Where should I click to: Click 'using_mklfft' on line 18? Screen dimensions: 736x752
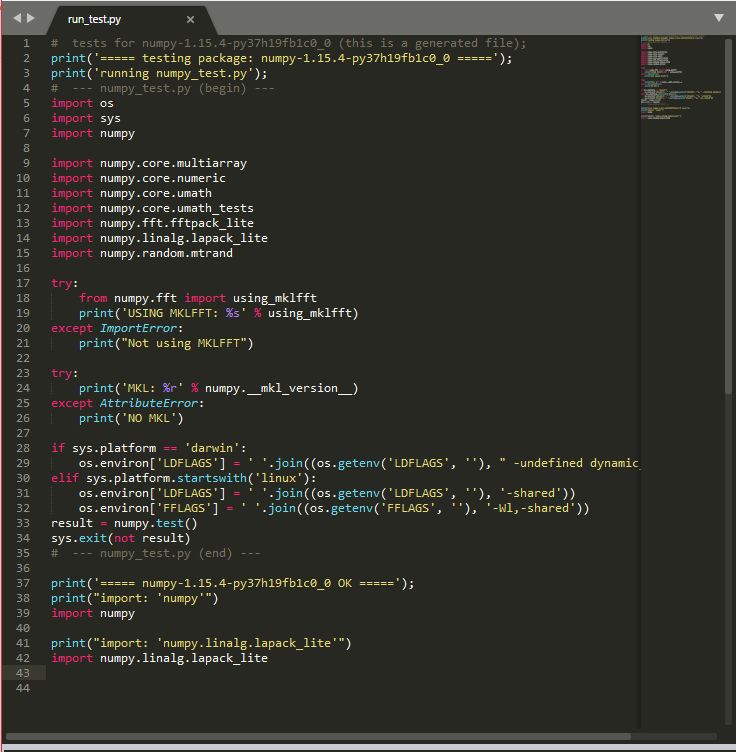point(275,298)
